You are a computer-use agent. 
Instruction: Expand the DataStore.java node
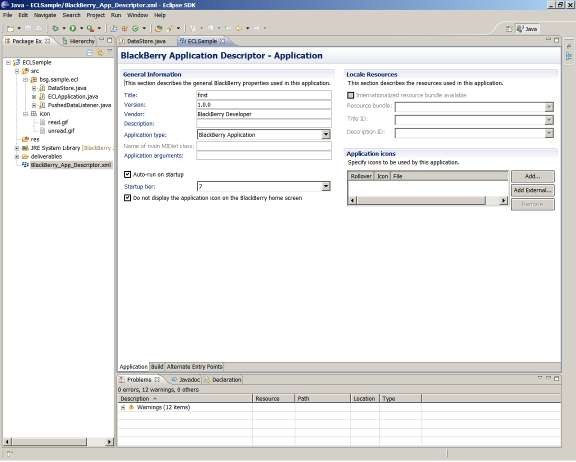34,88
